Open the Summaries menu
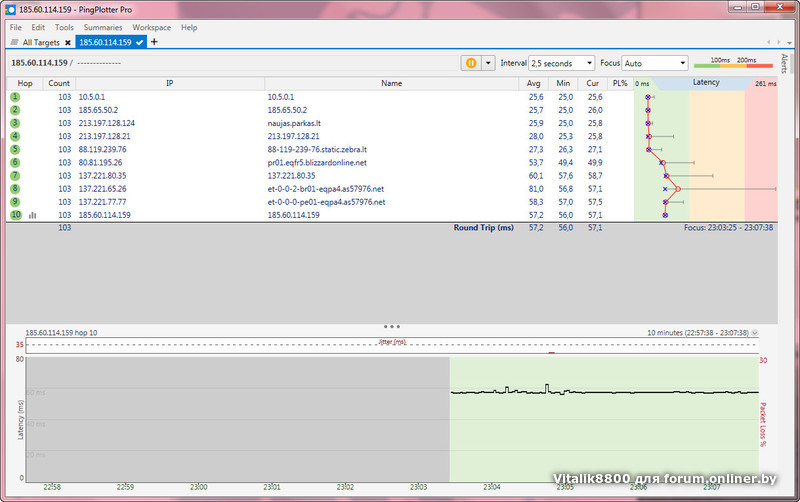Image resolution: width=800 pixels, height=502 pixels. [x=103, y=28]
